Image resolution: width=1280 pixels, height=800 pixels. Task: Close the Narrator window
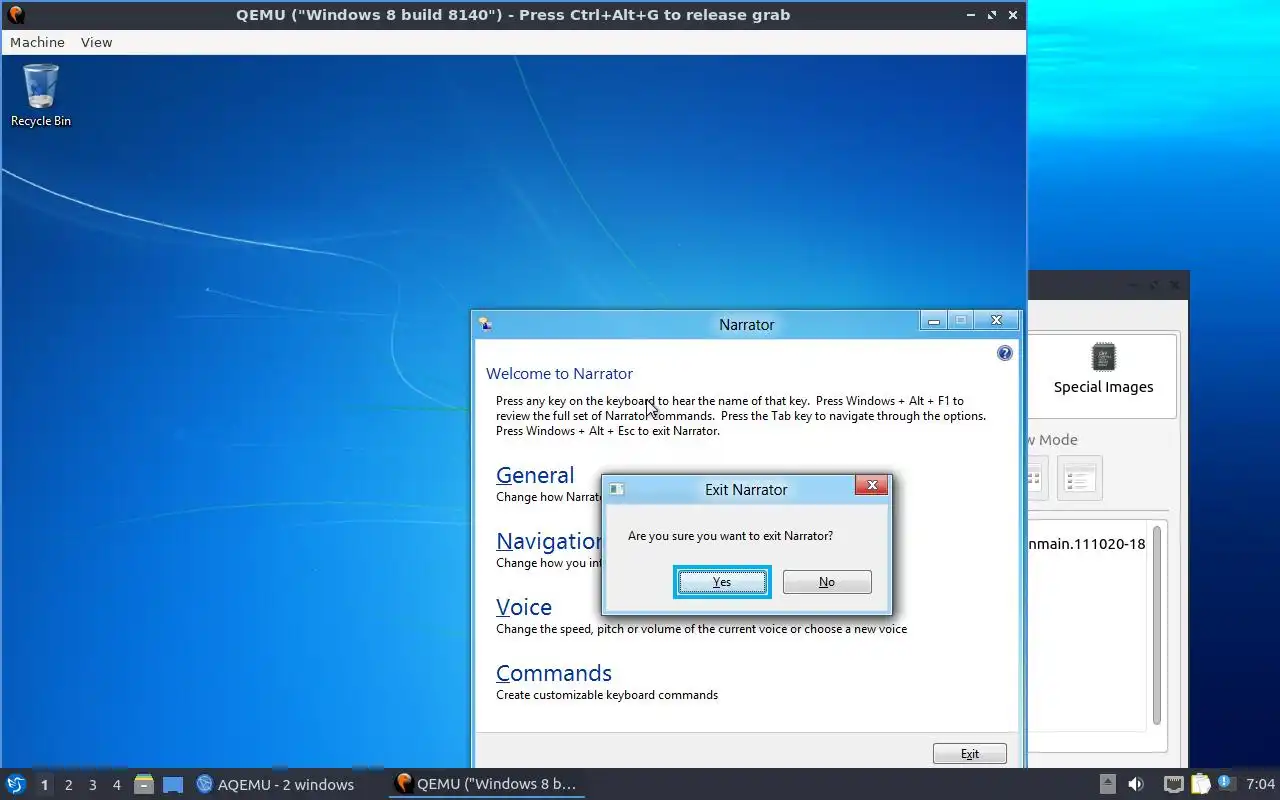[x=996, y=321]
